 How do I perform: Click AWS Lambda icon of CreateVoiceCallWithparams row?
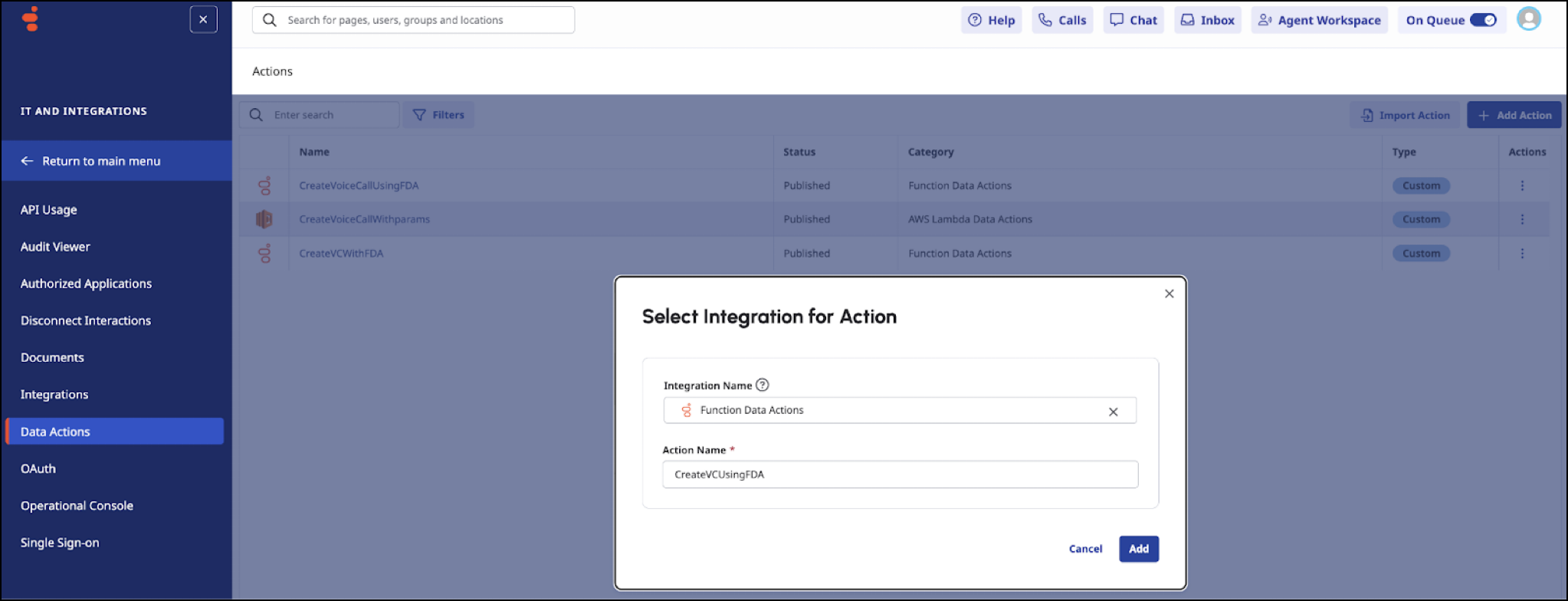(x=264, y=219)
